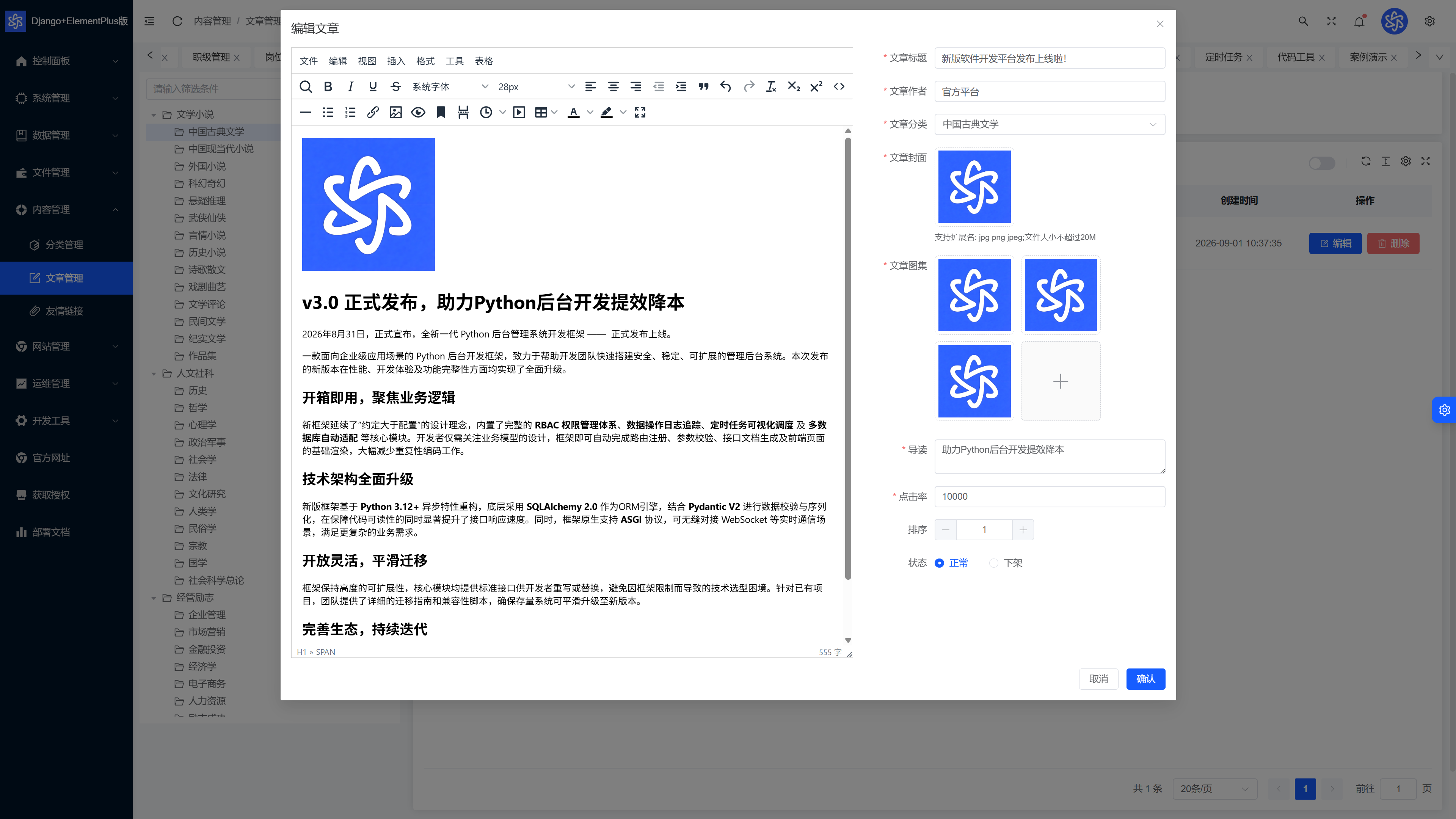Viewport: 1456px width, 819px height.
Task: Insert bullet list
Action: click(x=328, y=113)
